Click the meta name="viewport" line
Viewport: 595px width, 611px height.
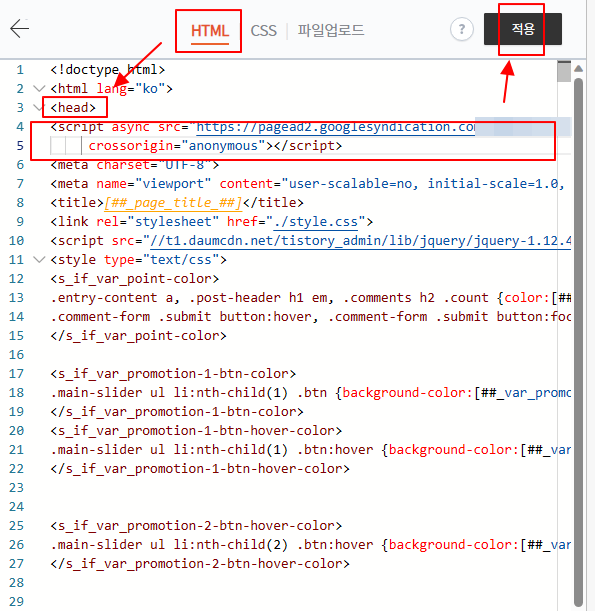pyautogui.click(x=308, y=184)
